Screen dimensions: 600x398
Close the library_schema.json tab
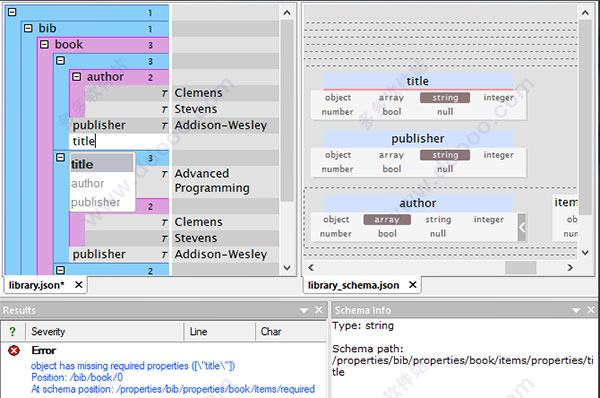[412, 285]
